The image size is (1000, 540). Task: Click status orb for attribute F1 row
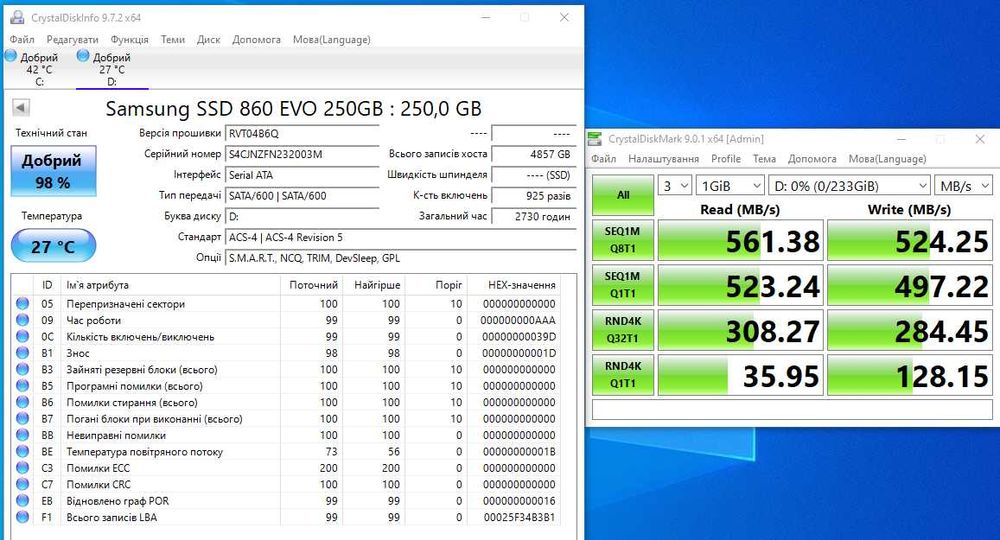tap(23, 517)
